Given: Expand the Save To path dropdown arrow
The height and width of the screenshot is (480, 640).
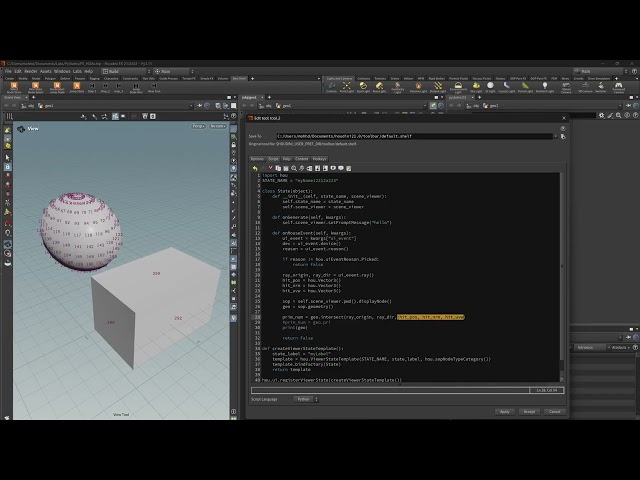Looking at the screenshot, I should [x=556, y=136].
